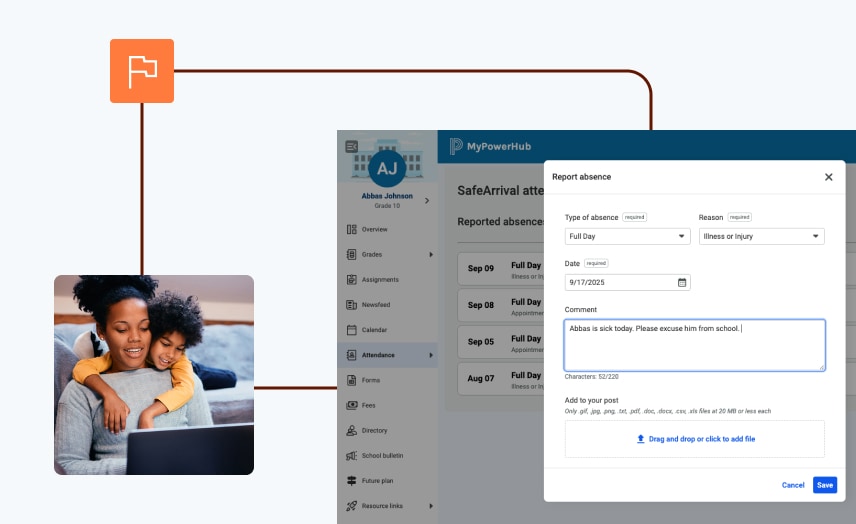Click the upload arrow icon in drop zone
Image resolution: width=856 pixels, height=524 pixels.
coord(640,439)
